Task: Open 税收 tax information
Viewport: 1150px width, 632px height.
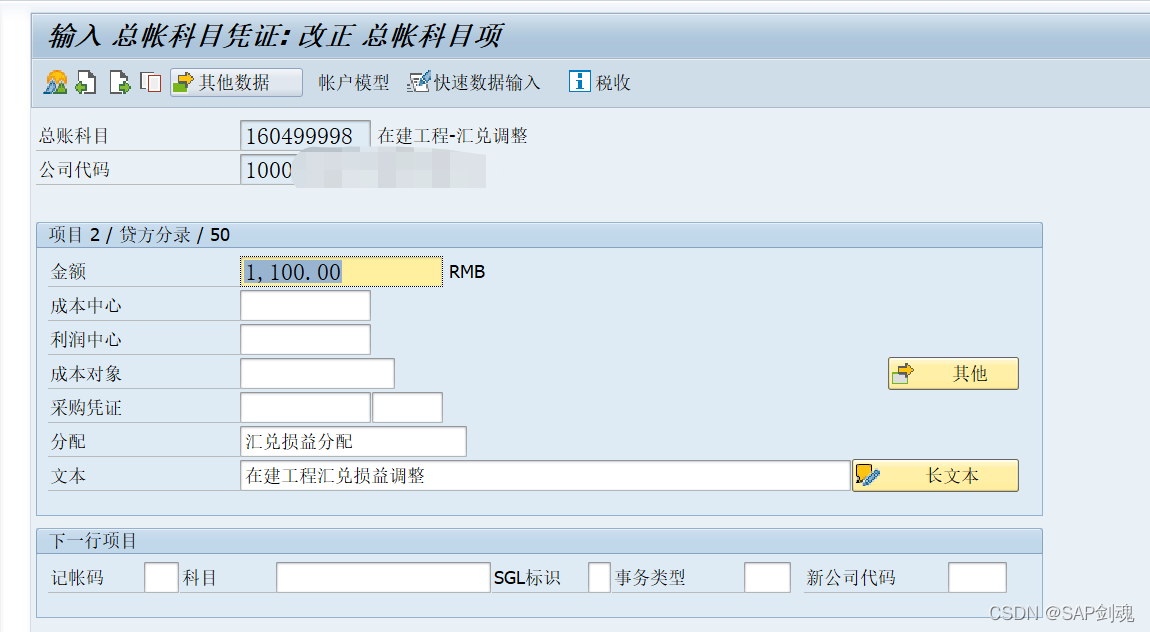Action: coord(600,82)
